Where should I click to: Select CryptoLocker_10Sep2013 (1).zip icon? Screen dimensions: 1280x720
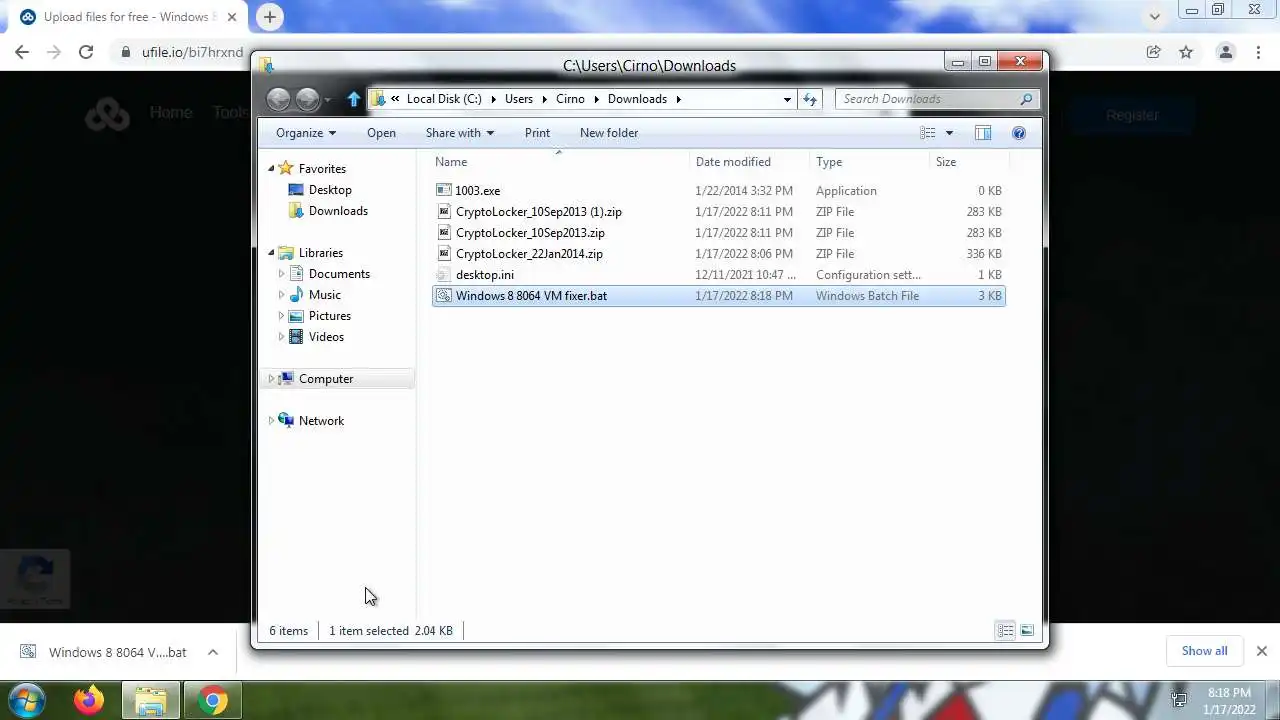coord(445,211)
